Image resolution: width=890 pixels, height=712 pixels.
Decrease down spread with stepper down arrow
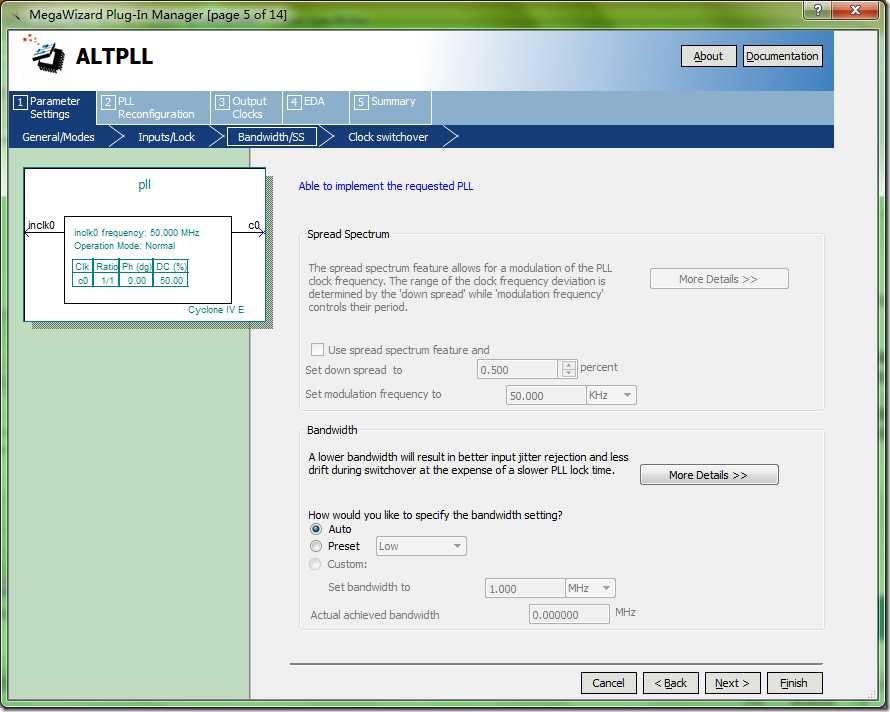pyautogui.click(x=568, y=374)
